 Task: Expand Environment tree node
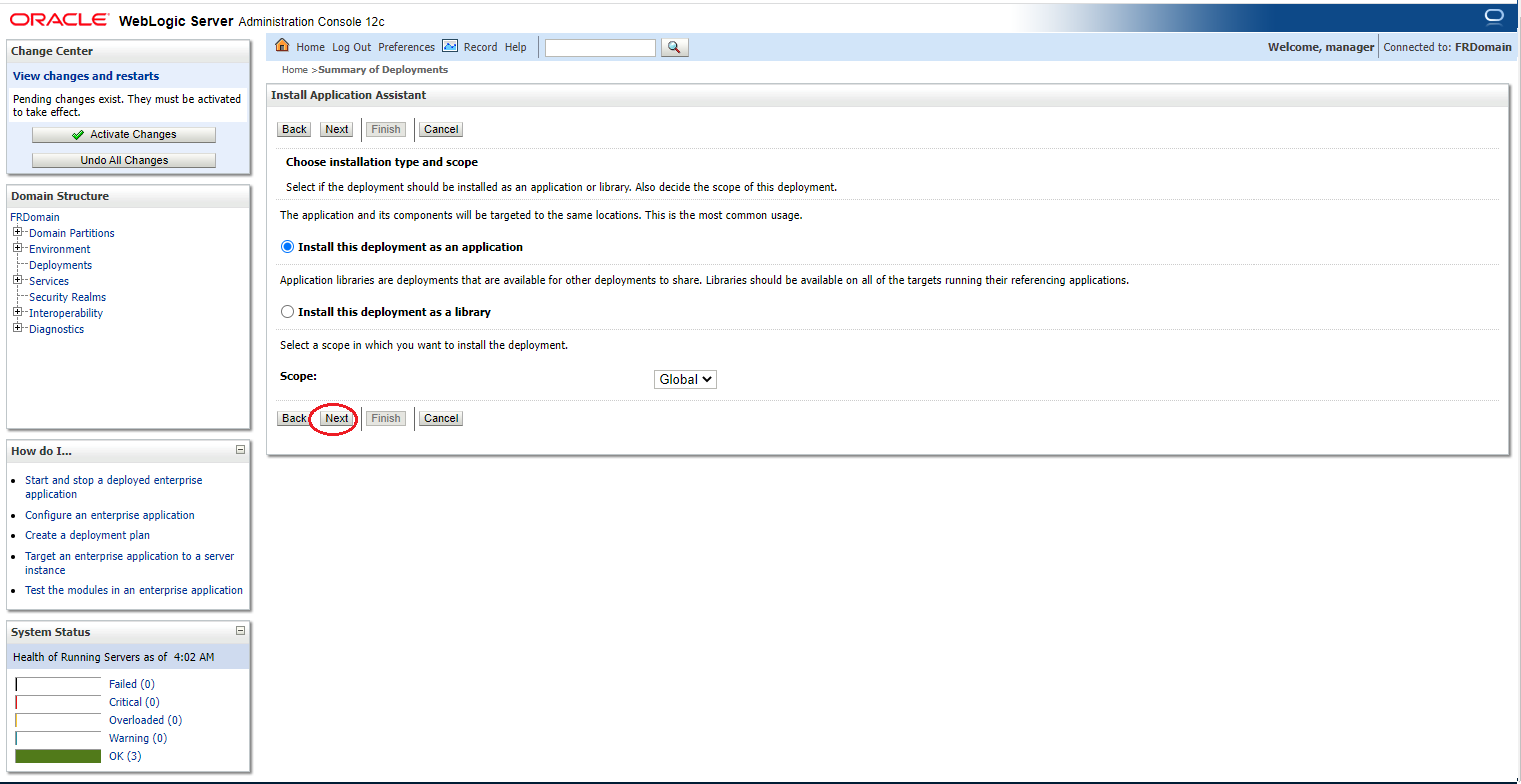point(18,249)
